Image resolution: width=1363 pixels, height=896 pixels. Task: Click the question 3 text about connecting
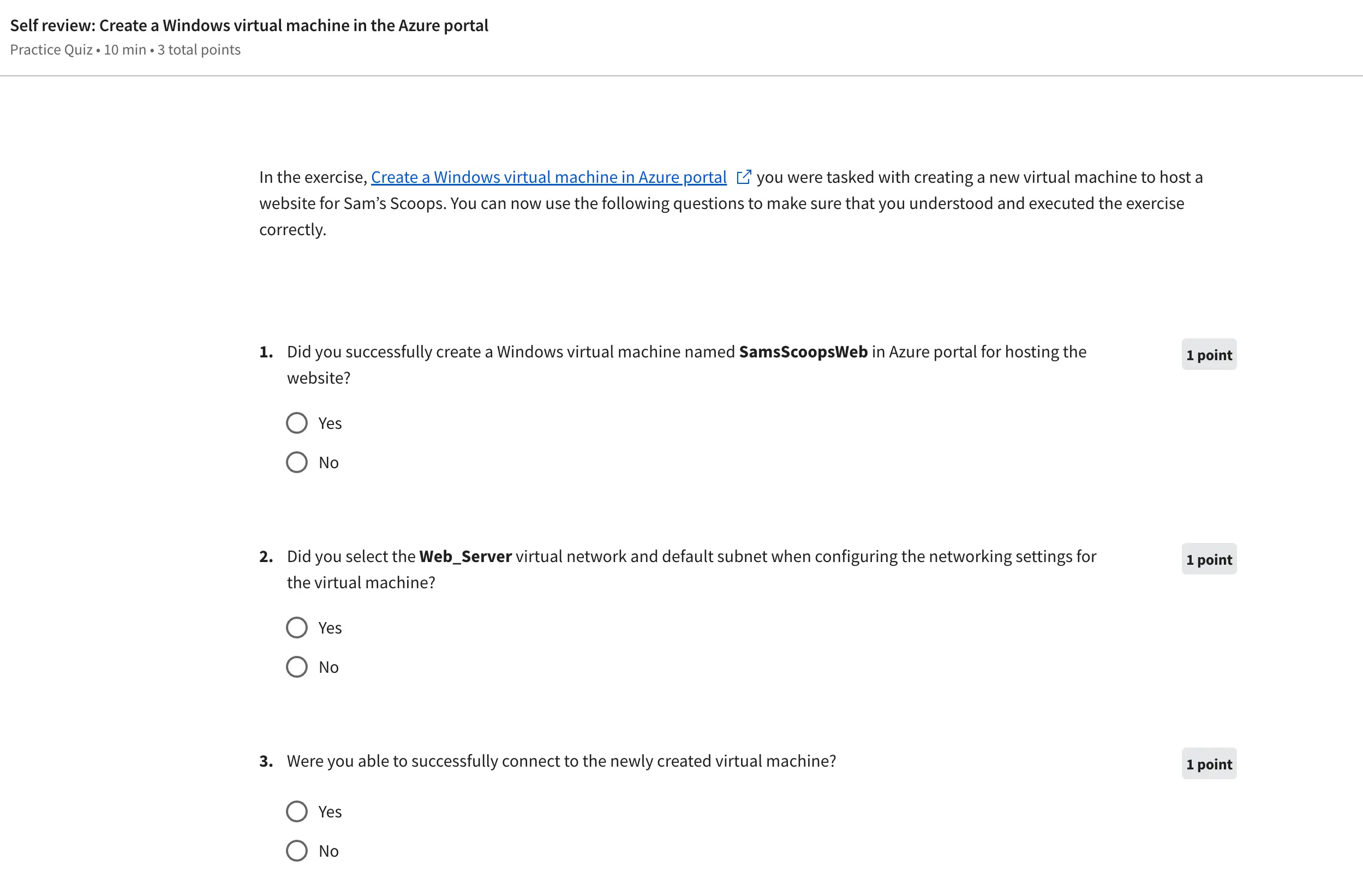click(561, 761)
